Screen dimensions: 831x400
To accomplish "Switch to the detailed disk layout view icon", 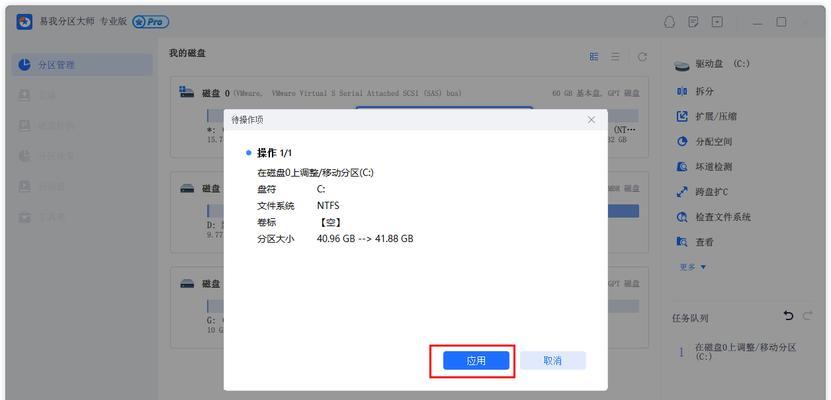I will (x=594, y=57).
